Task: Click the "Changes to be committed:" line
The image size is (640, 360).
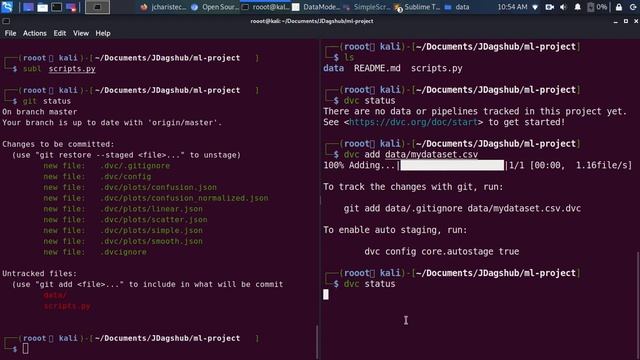Action: click(x=58, y=144)
